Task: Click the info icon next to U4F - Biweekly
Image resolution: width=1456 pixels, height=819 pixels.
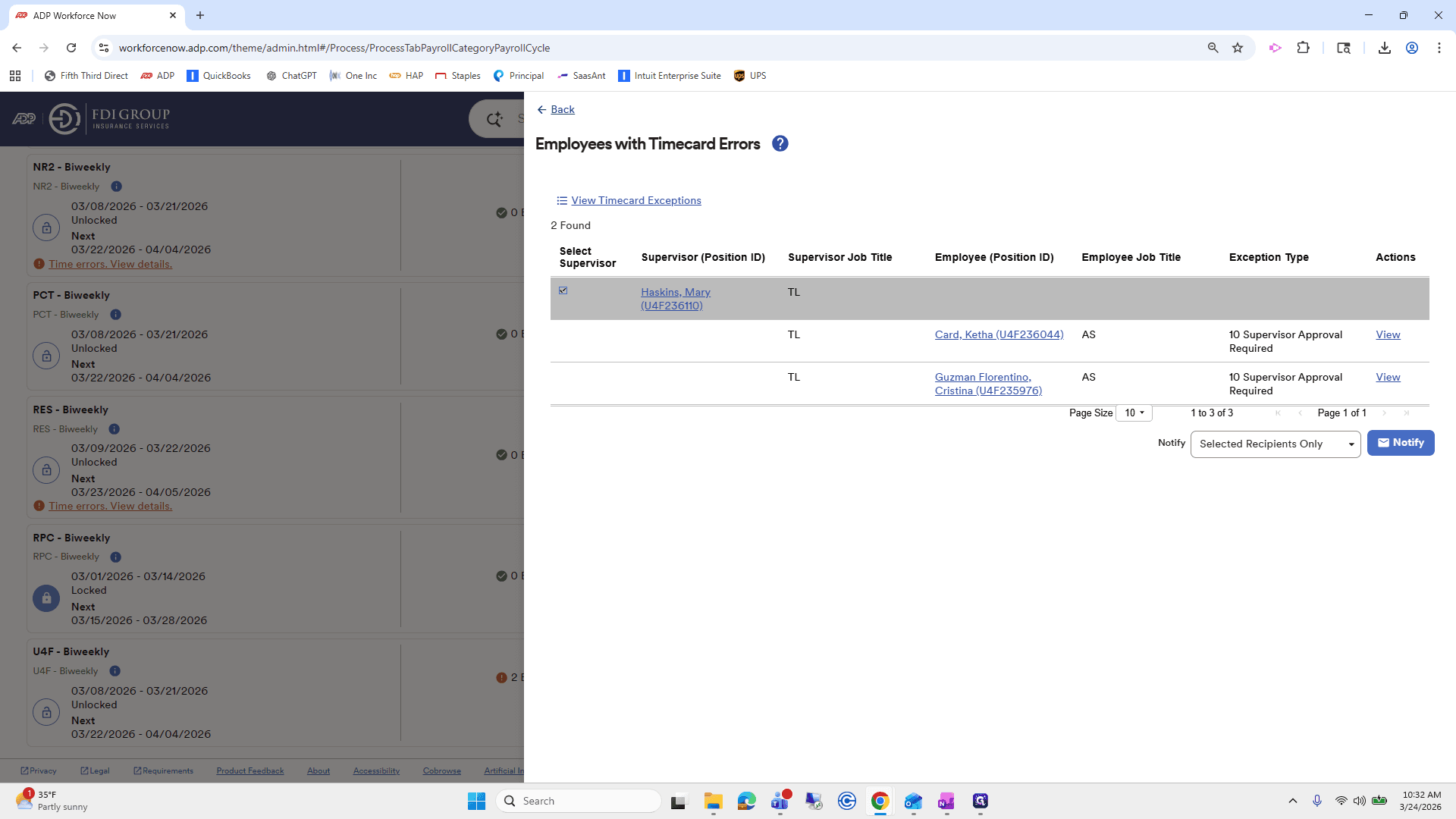Action: (x=115, y=671)
